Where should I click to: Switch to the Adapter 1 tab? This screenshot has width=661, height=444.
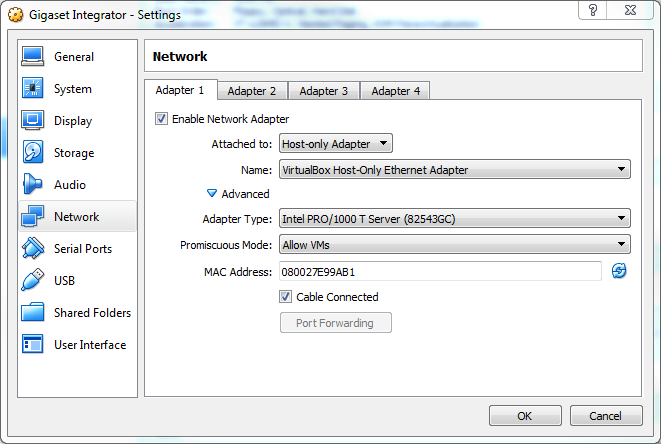180,90
